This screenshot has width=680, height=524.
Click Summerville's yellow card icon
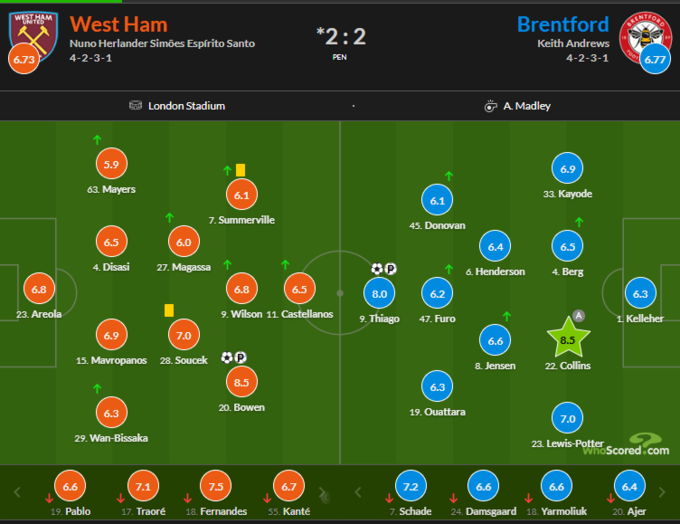(240, 170)
